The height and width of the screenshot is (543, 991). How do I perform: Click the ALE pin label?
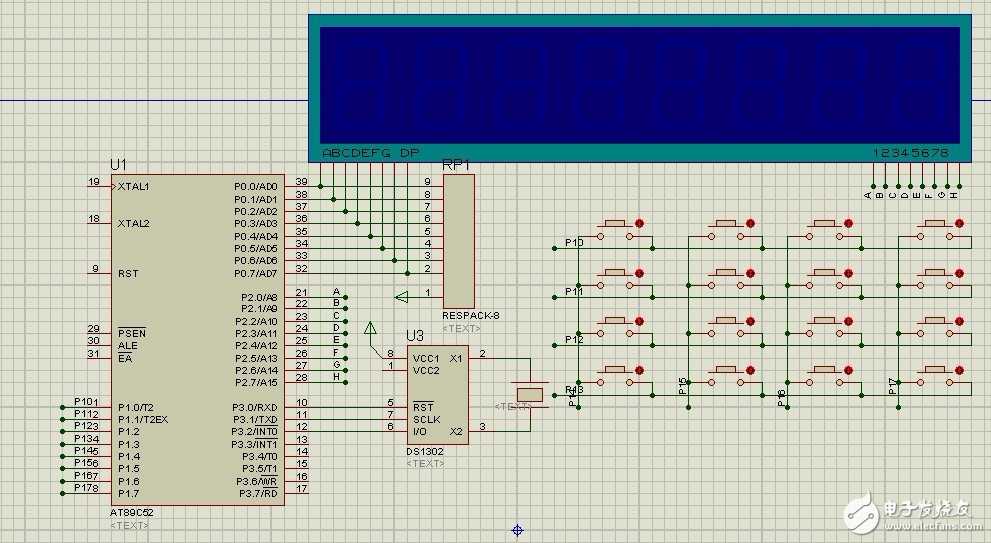pyautogui.click(x=128, y=346)
